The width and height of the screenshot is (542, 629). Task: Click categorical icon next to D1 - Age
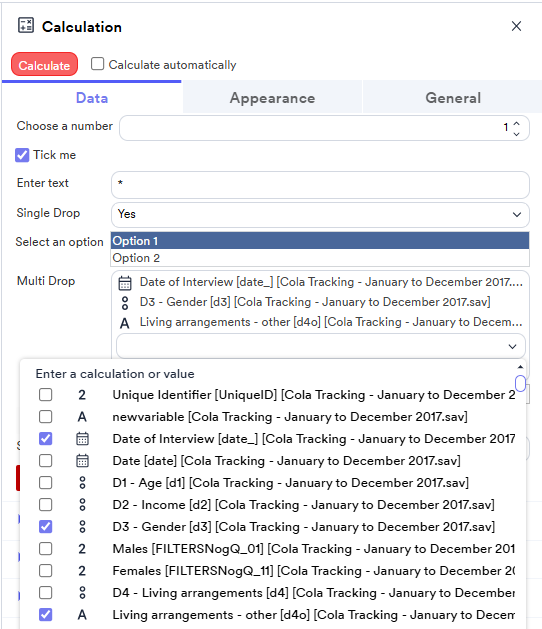coord(82,483)
